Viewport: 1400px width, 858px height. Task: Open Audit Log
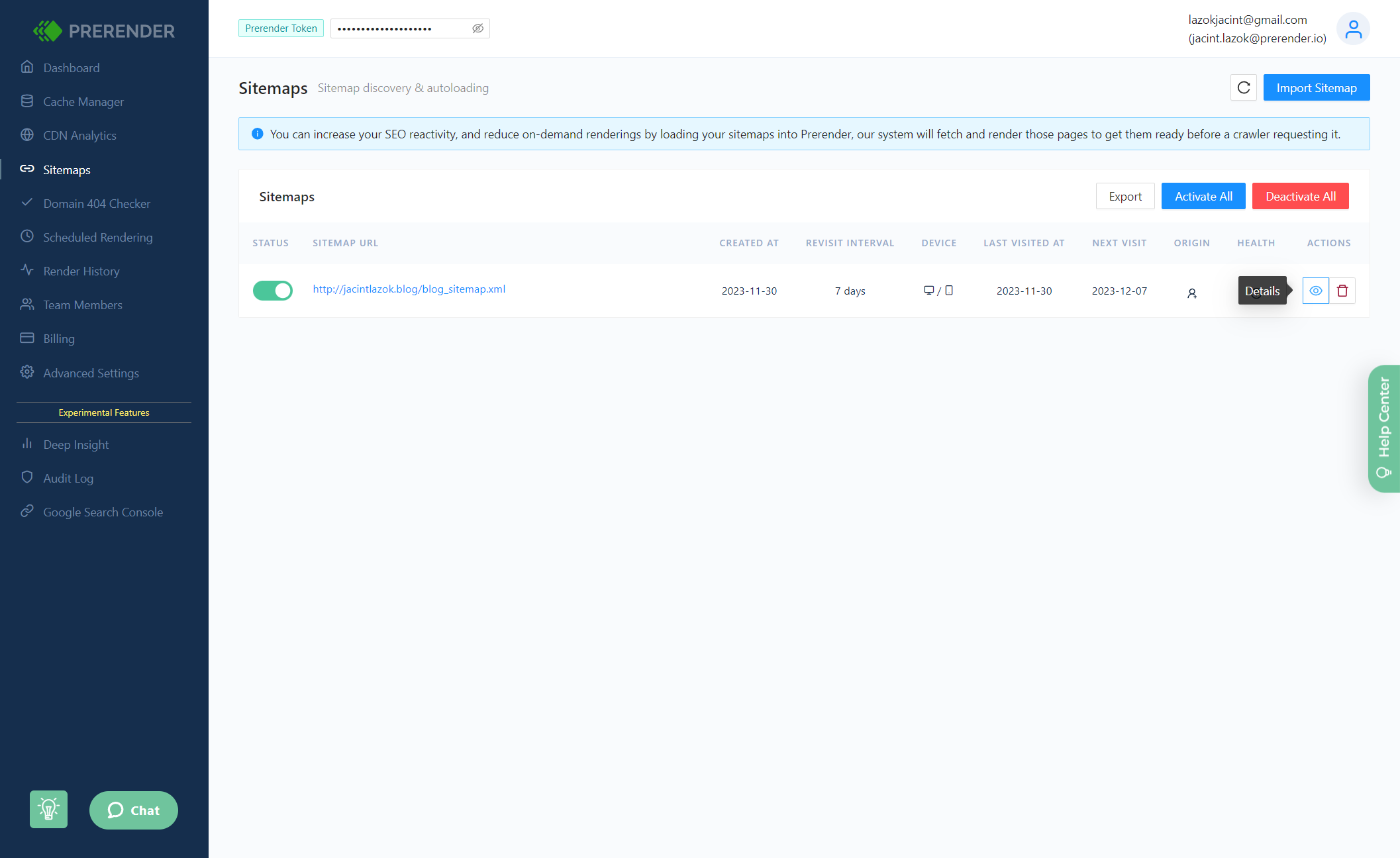68,478
